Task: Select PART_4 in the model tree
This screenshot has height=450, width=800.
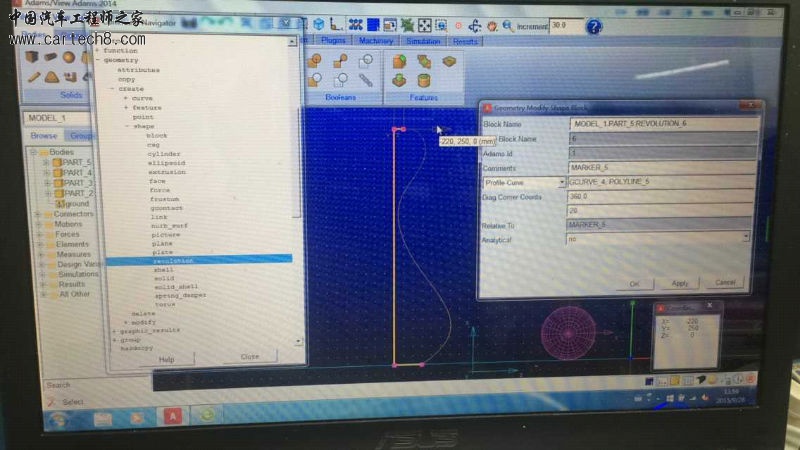Action: point(72,172)
